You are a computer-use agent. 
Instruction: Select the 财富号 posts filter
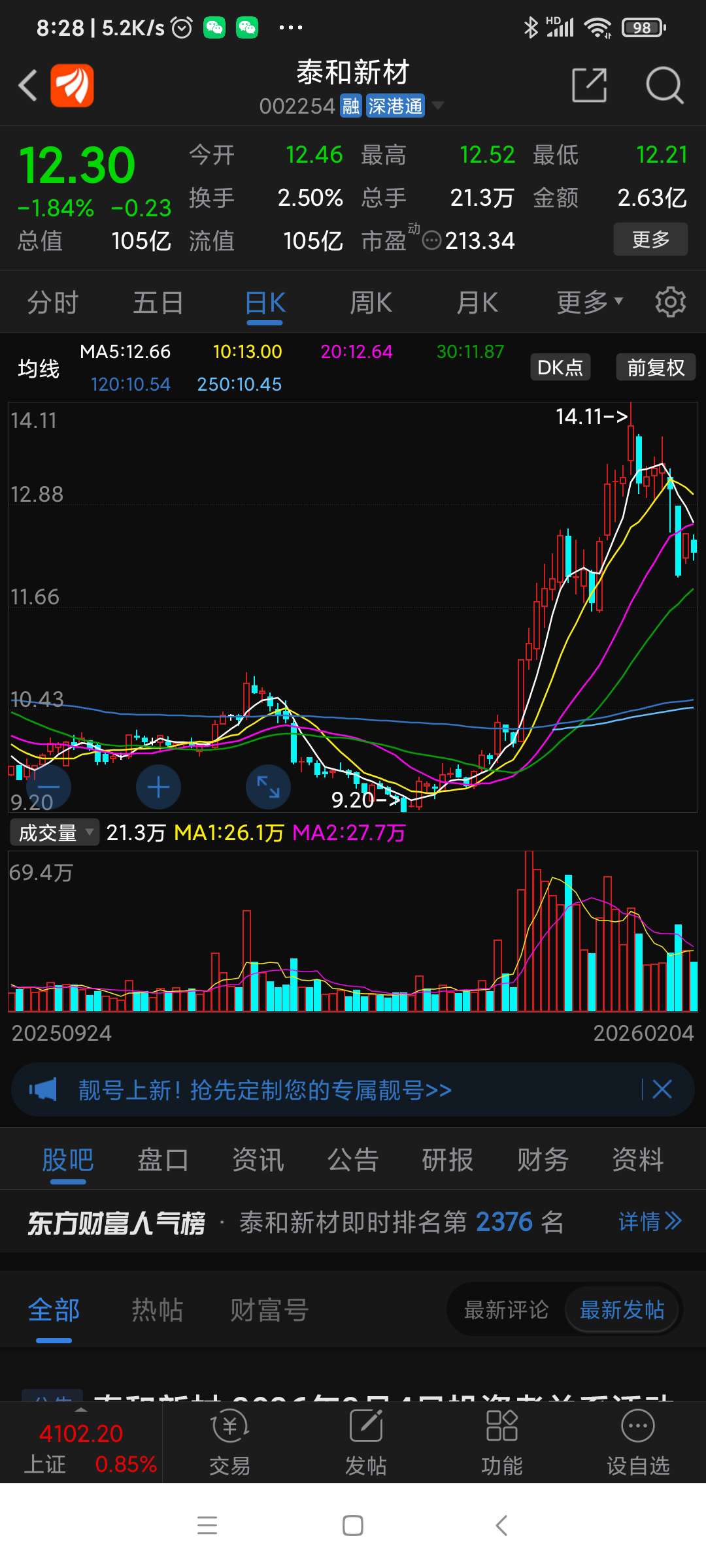(269, 1310)
